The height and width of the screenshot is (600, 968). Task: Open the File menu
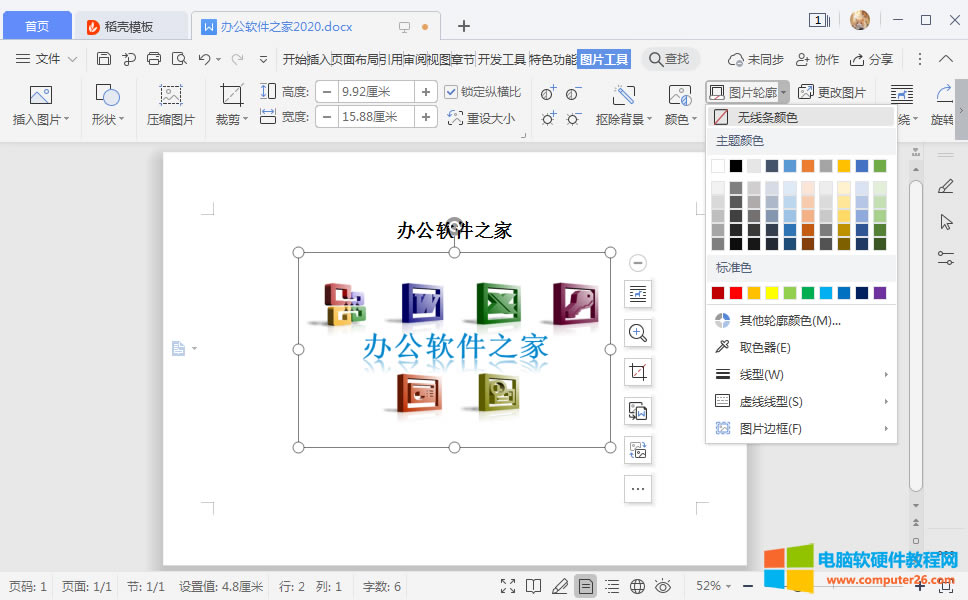click(x=40, y=59)
